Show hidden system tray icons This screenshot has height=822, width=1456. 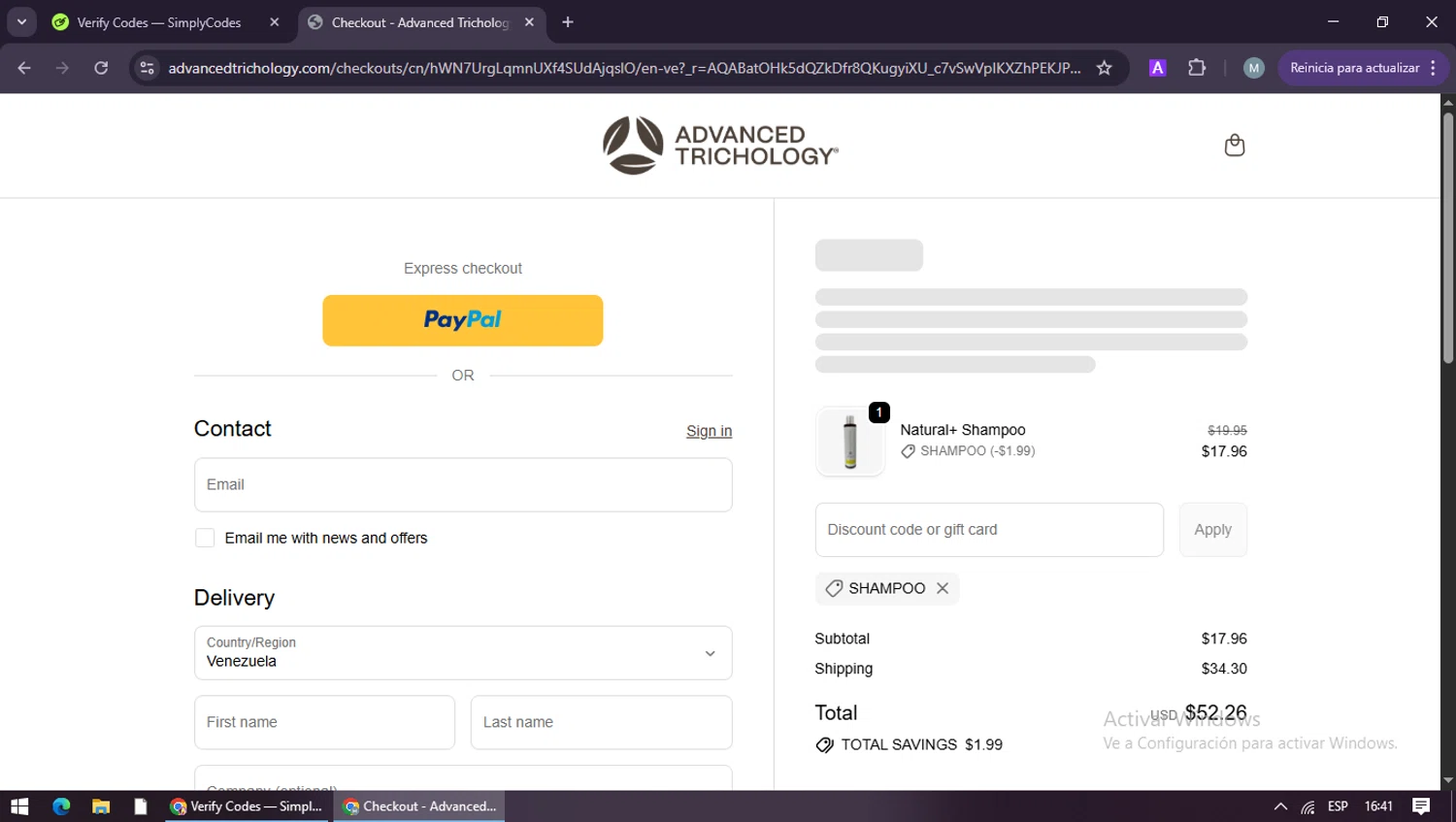point(1280,806)
